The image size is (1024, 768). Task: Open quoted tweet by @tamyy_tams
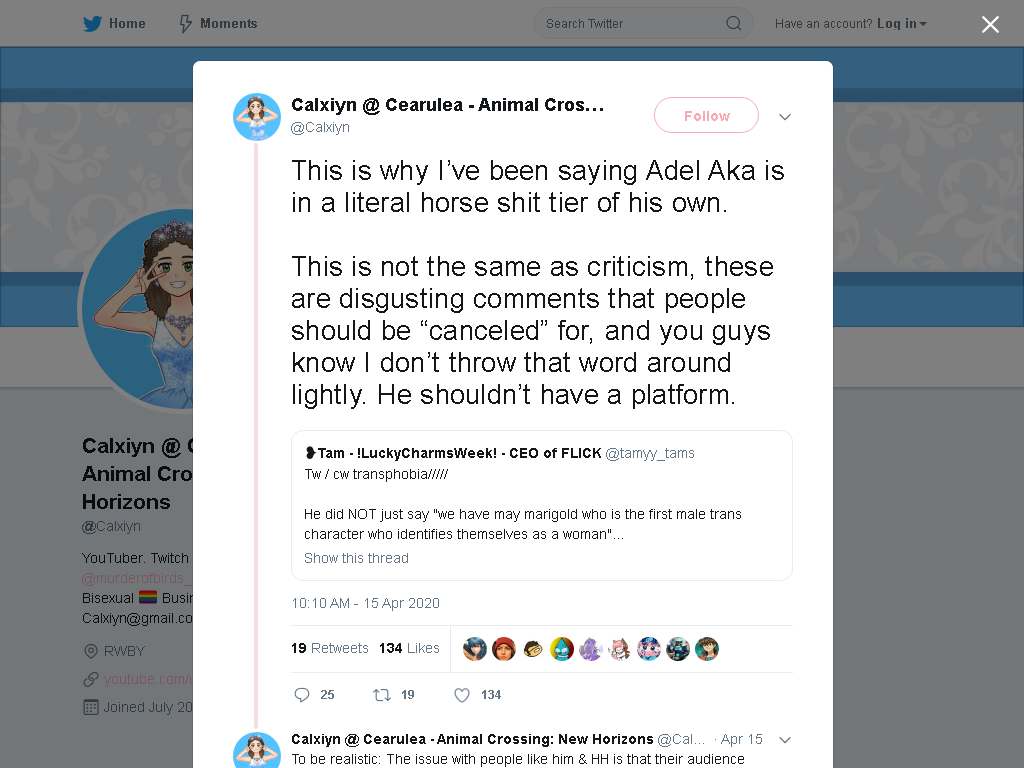(x=542, y=505)
